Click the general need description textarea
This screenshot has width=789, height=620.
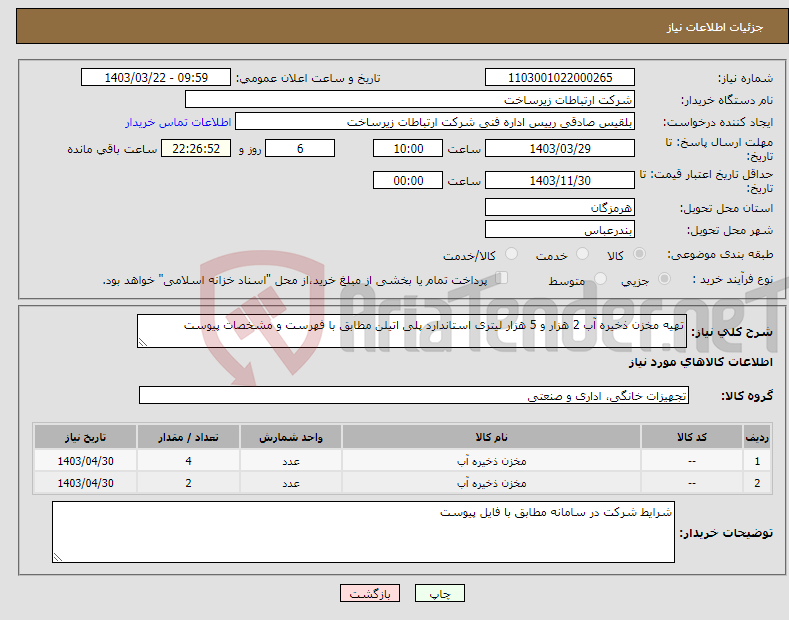(x=412, y=331)
